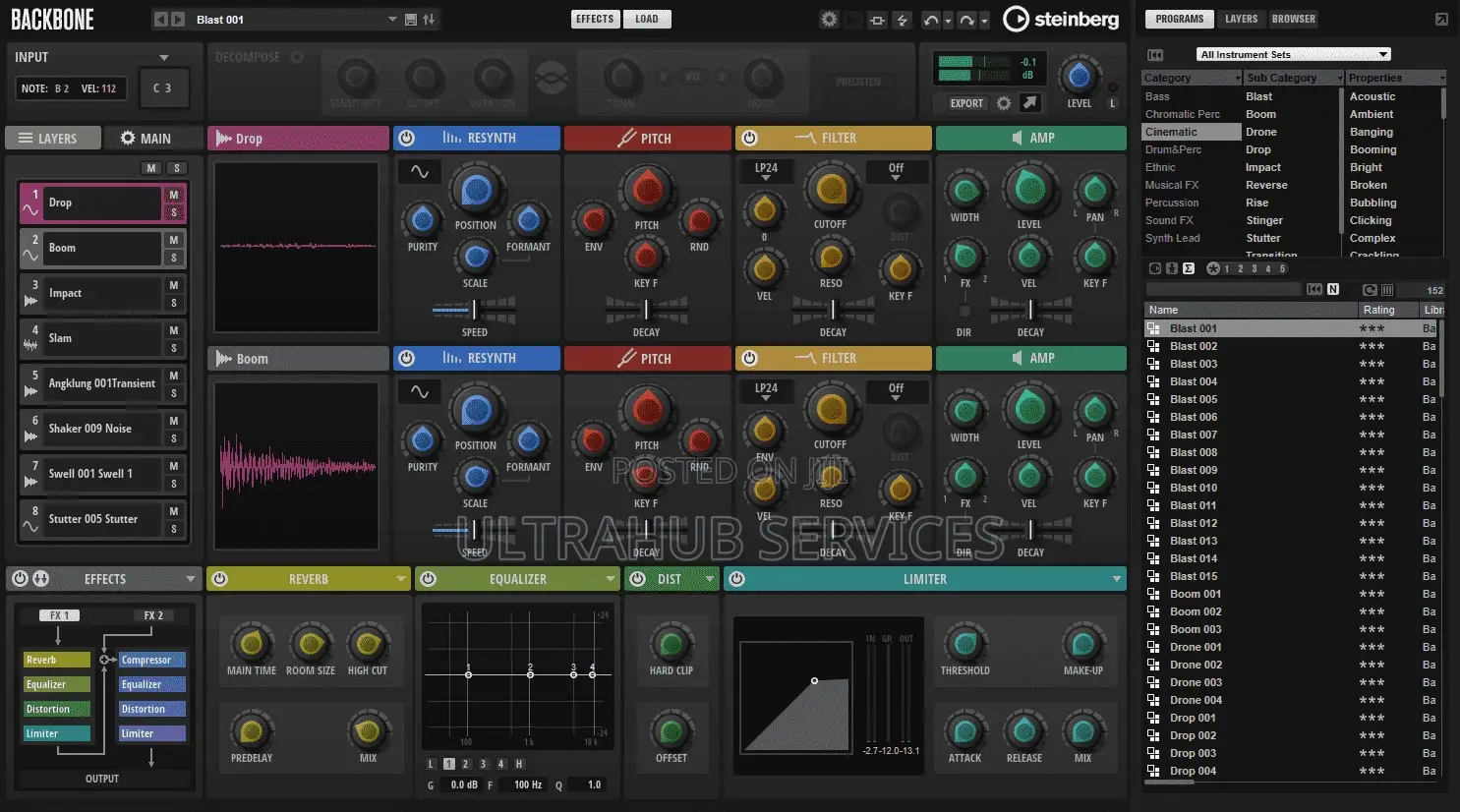Select equalizer band 3 tab
The width and height of the screenshot is (1460, 812).
pos(483,764)
